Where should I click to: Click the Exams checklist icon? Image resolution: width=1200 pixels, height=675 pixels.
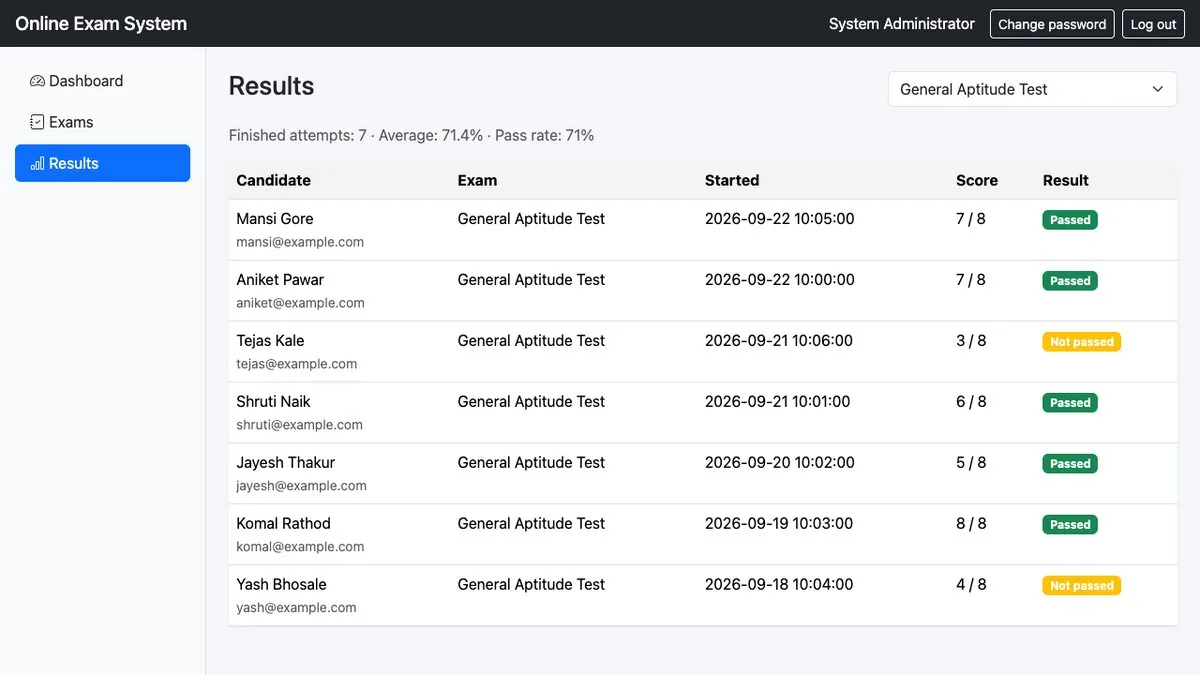tap(37, 122)
